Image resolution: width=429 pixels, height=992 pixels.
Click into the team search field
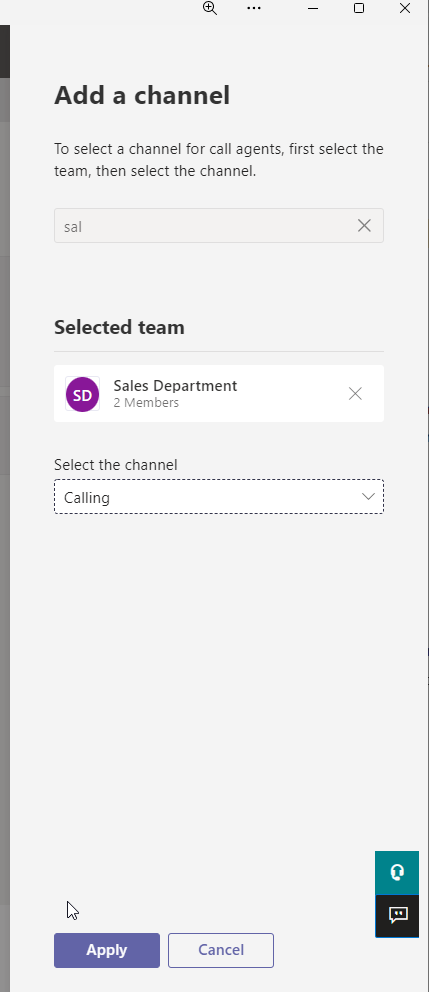[219, 225]
